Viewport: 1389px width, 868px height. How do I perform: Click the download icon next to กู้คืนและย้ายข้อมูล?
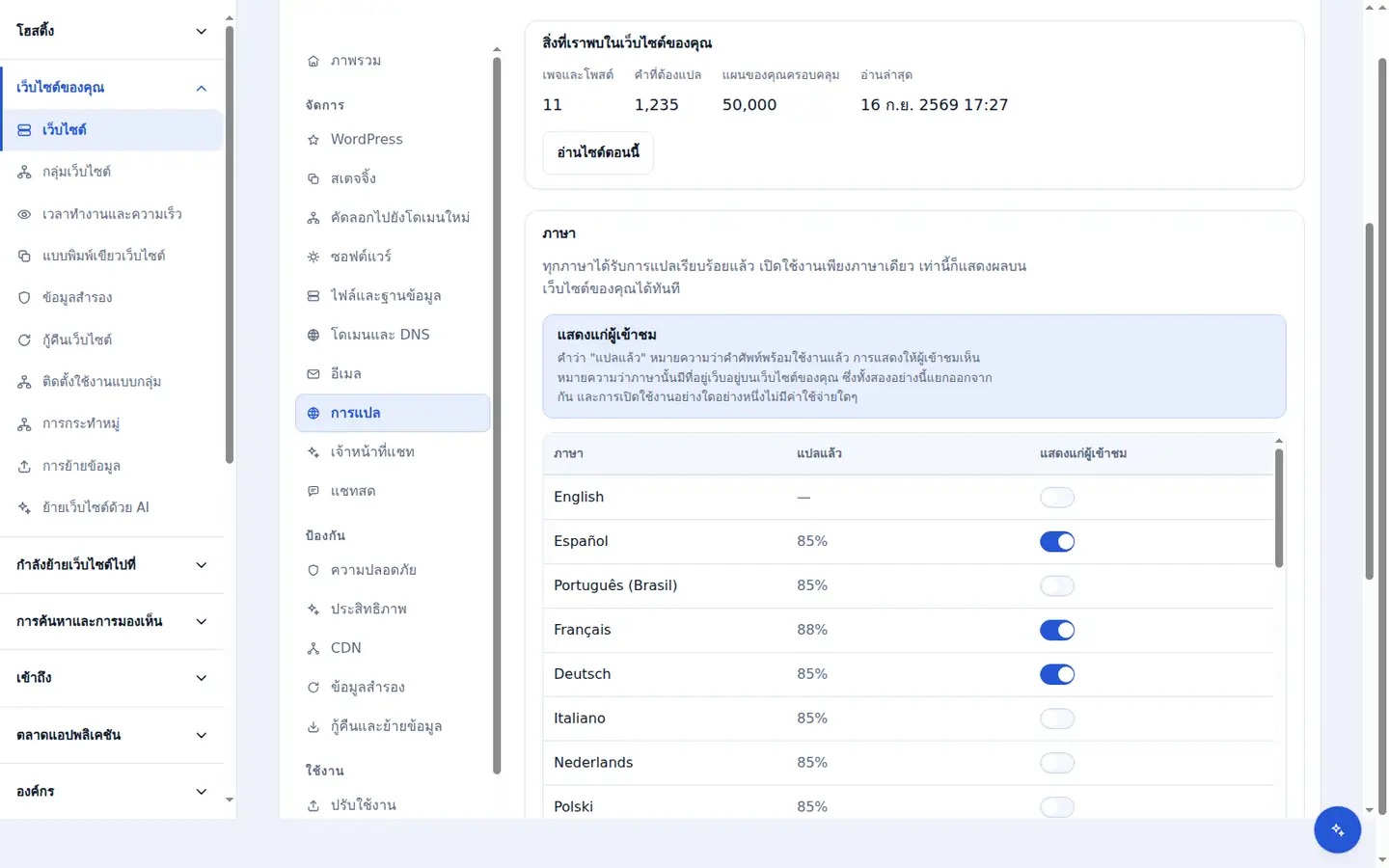tap(313, 726)
